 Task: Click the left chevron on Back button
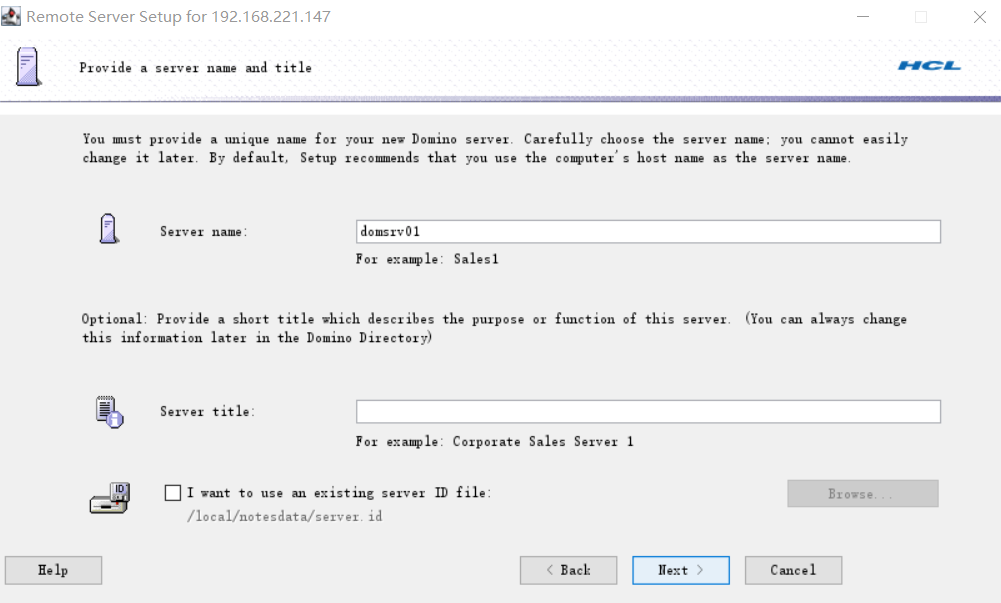[550, 570]
